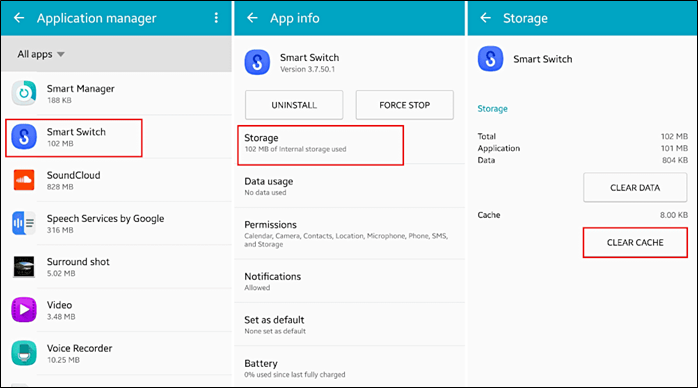
Task: Expand the All apps filter dropdown
Action: (x=41, y=54)
